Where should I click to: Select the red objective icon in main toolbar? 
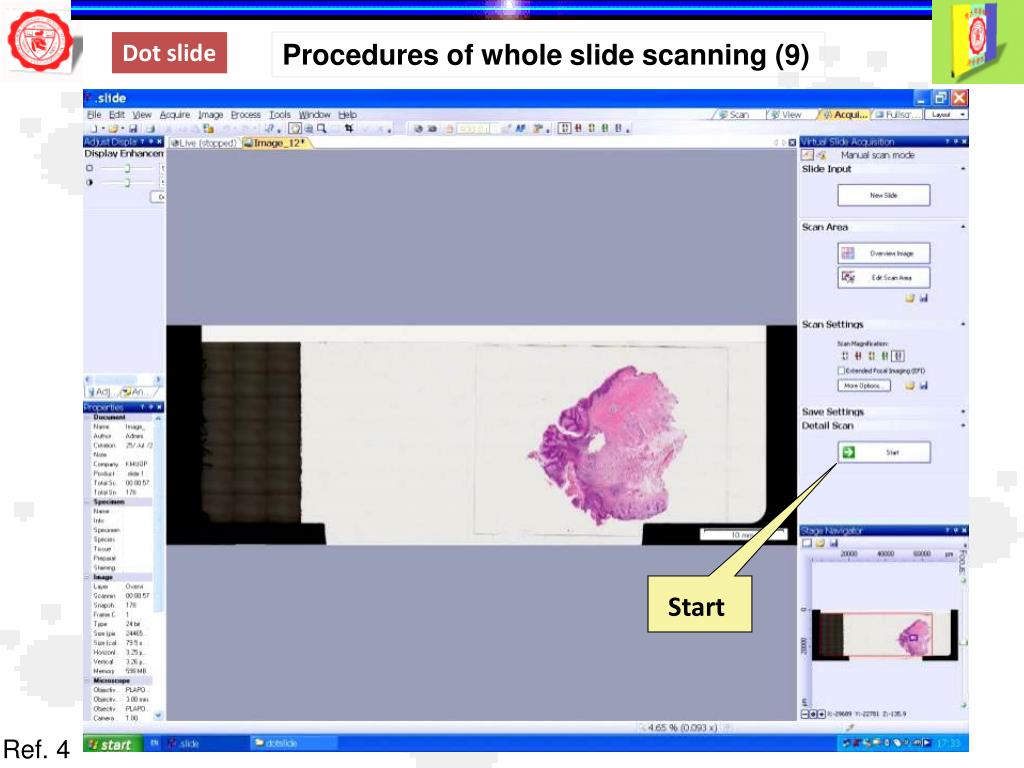(578, 129)
